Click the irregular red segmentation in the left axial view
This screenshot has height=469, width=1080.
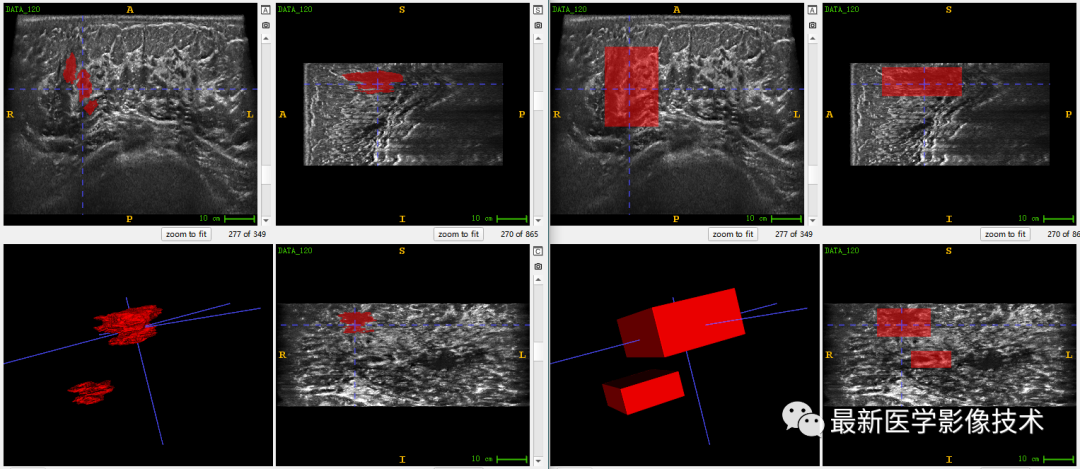(82, 84)
